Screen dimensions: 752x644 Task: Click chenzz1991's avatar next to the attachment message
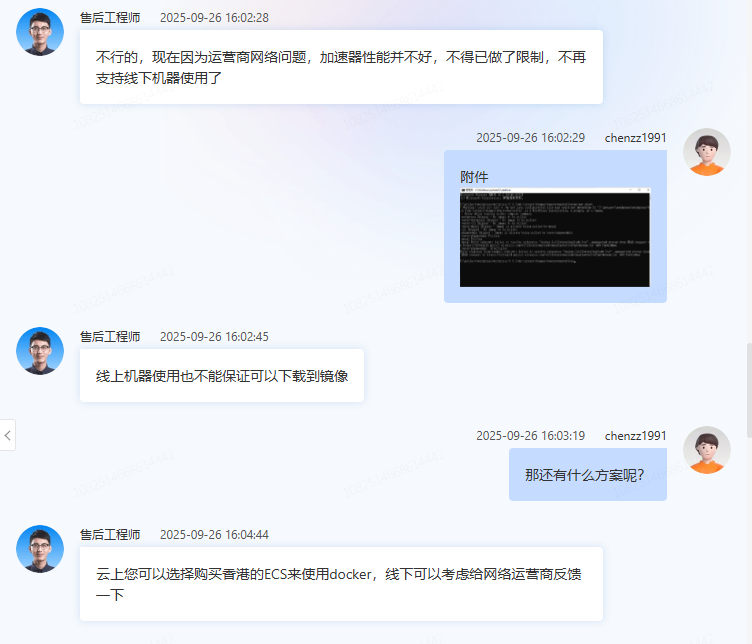(706, 152)
